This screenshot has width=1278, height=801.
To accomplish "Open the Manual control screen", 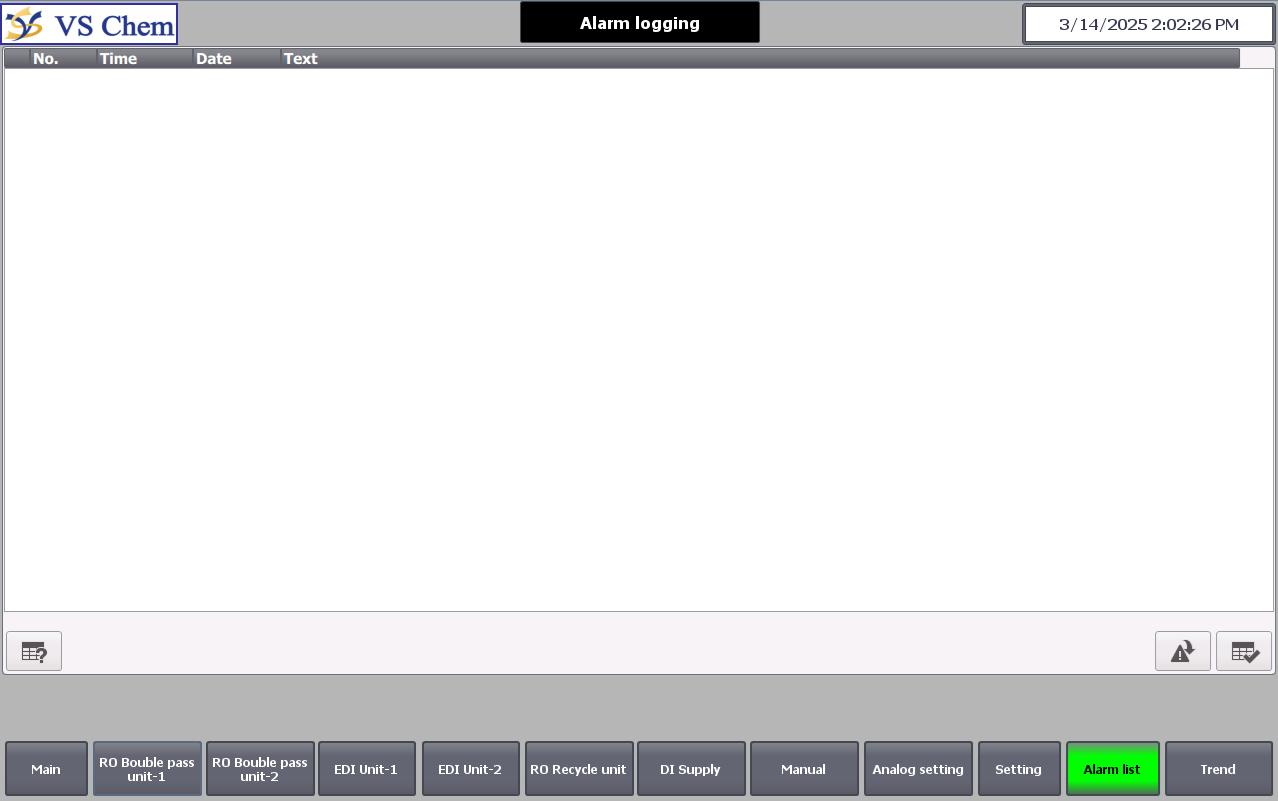I will click(x=804, y=769).
